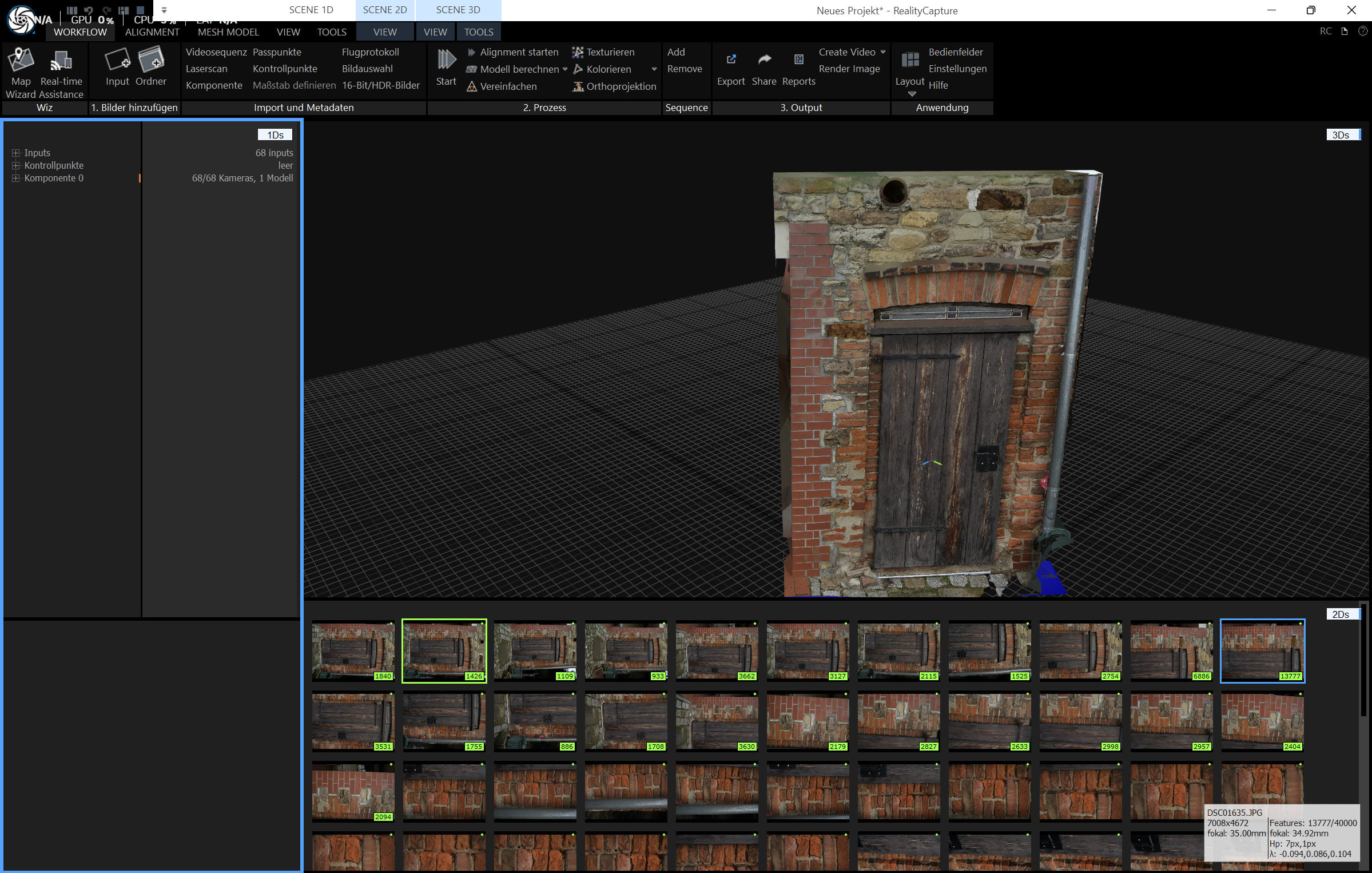Click the 1Ds view label
Image resolution: width=1372 pixels, height=873 pixels.
[275, 135]
